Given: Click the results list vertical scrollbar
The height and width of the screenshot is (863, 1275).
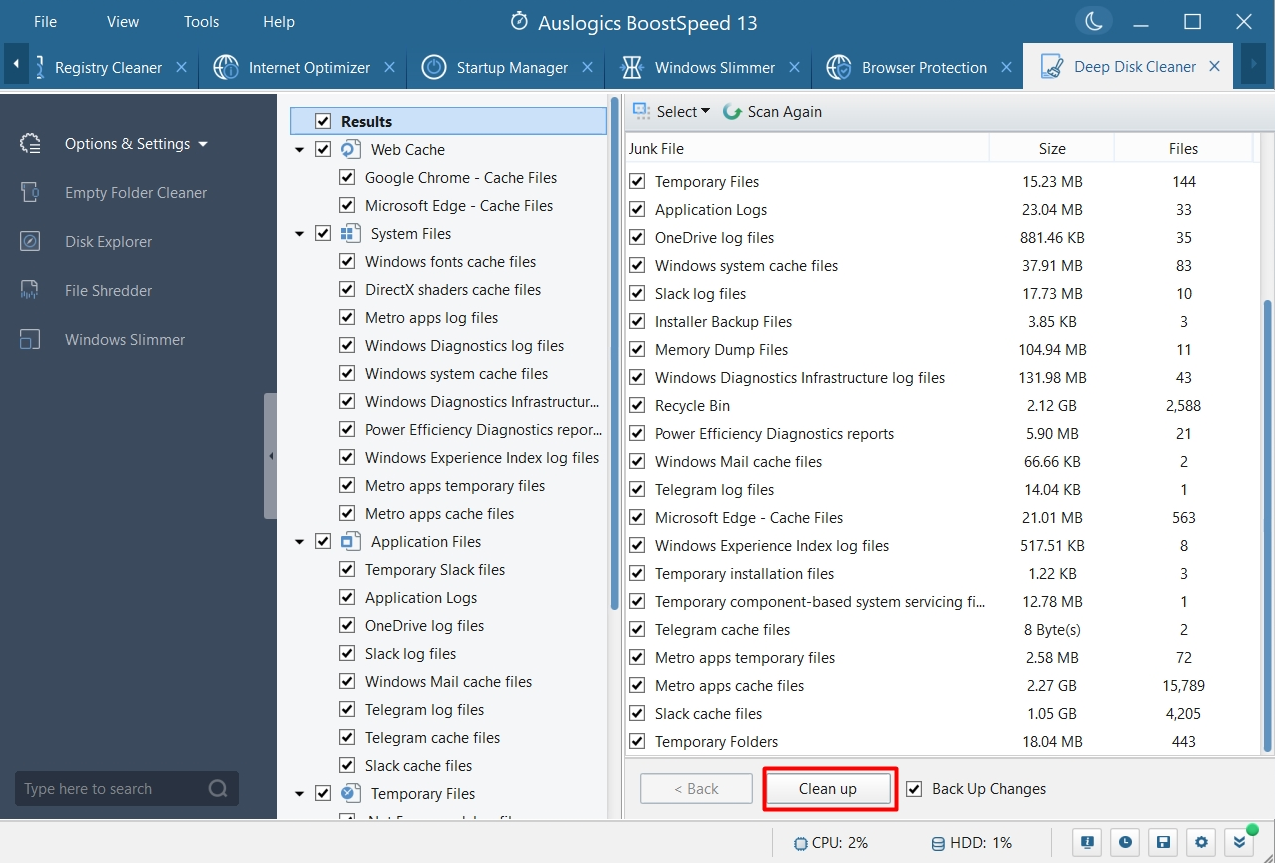Looking at the screenshot, I should pos(1268,525).
